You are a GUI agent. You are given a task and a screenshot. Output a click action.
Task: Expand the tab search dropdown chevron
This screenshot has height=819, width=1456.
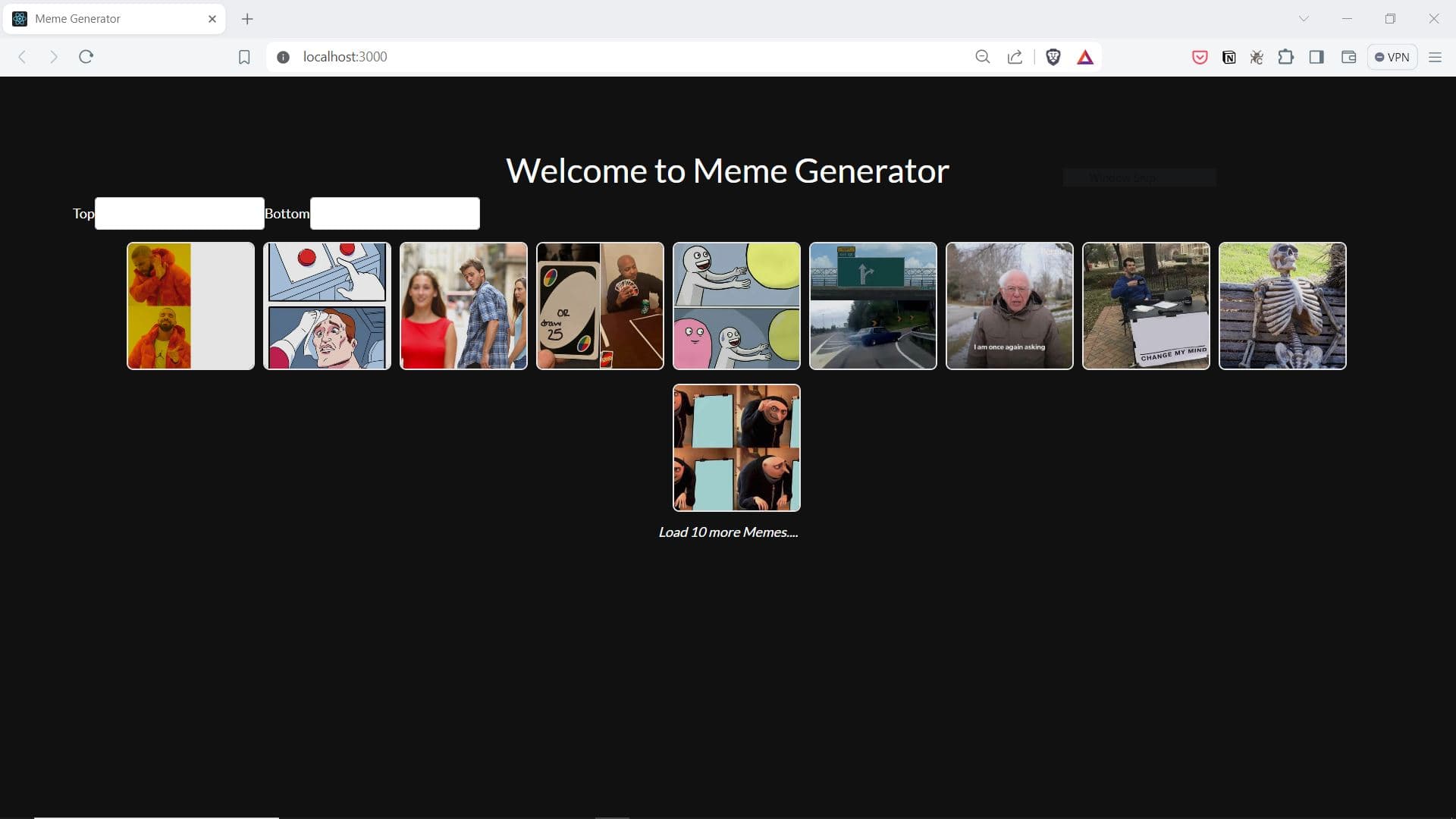pyautogui.click(x=1304, y=19)
